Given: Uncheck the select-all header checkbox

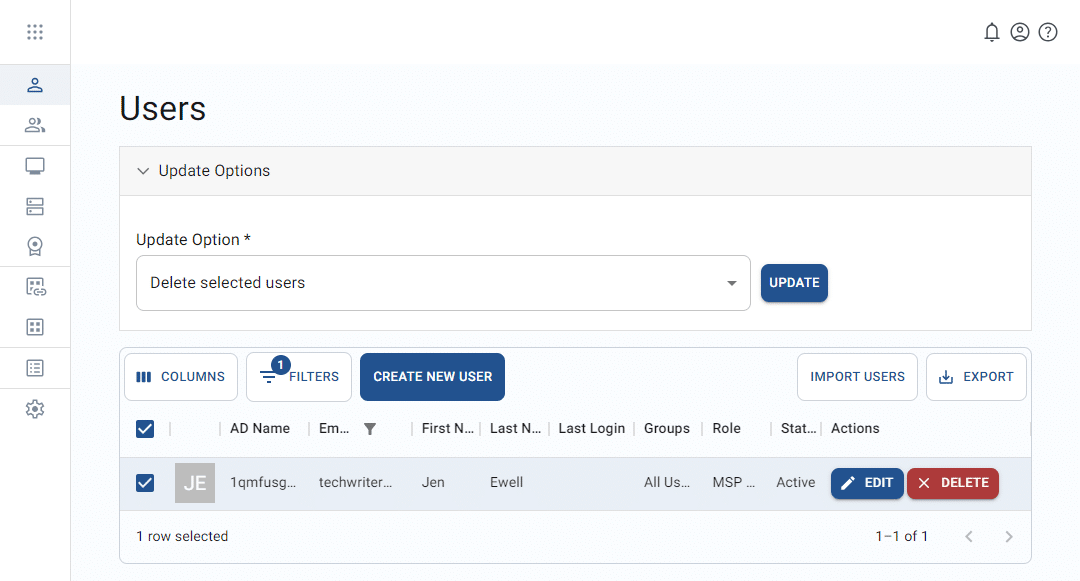Looking at the screenshot, I should pyautogui.click(x=145, y=429).
